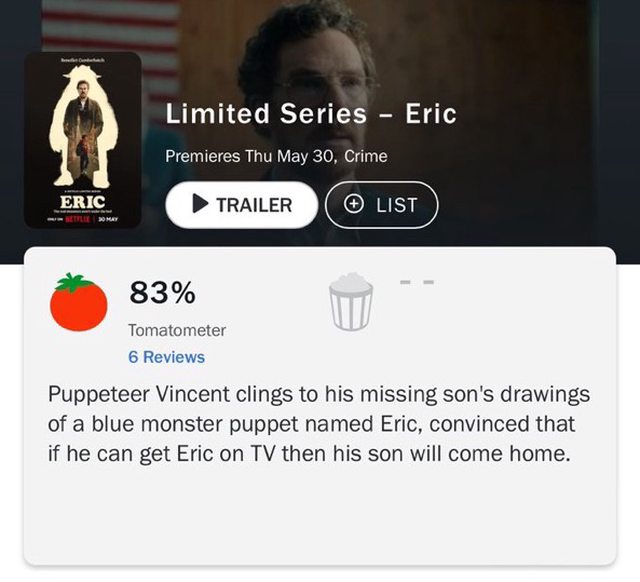Click the play triangle icon in Trailer

pos(200,203)
